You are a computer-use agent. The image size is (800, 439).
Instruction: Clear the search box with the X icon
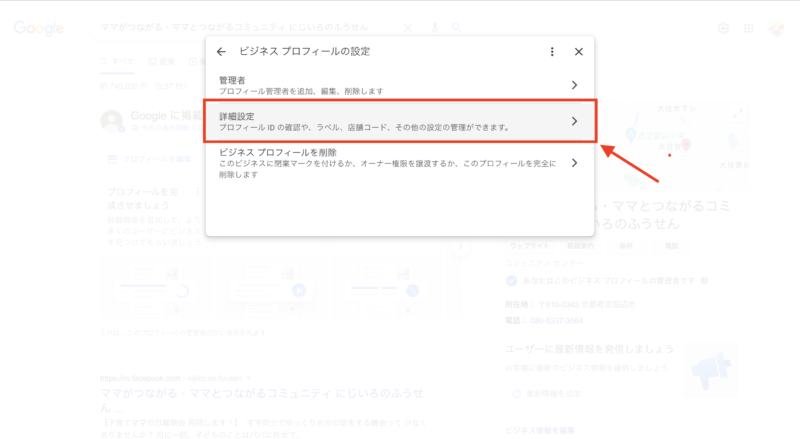point(408,28)
